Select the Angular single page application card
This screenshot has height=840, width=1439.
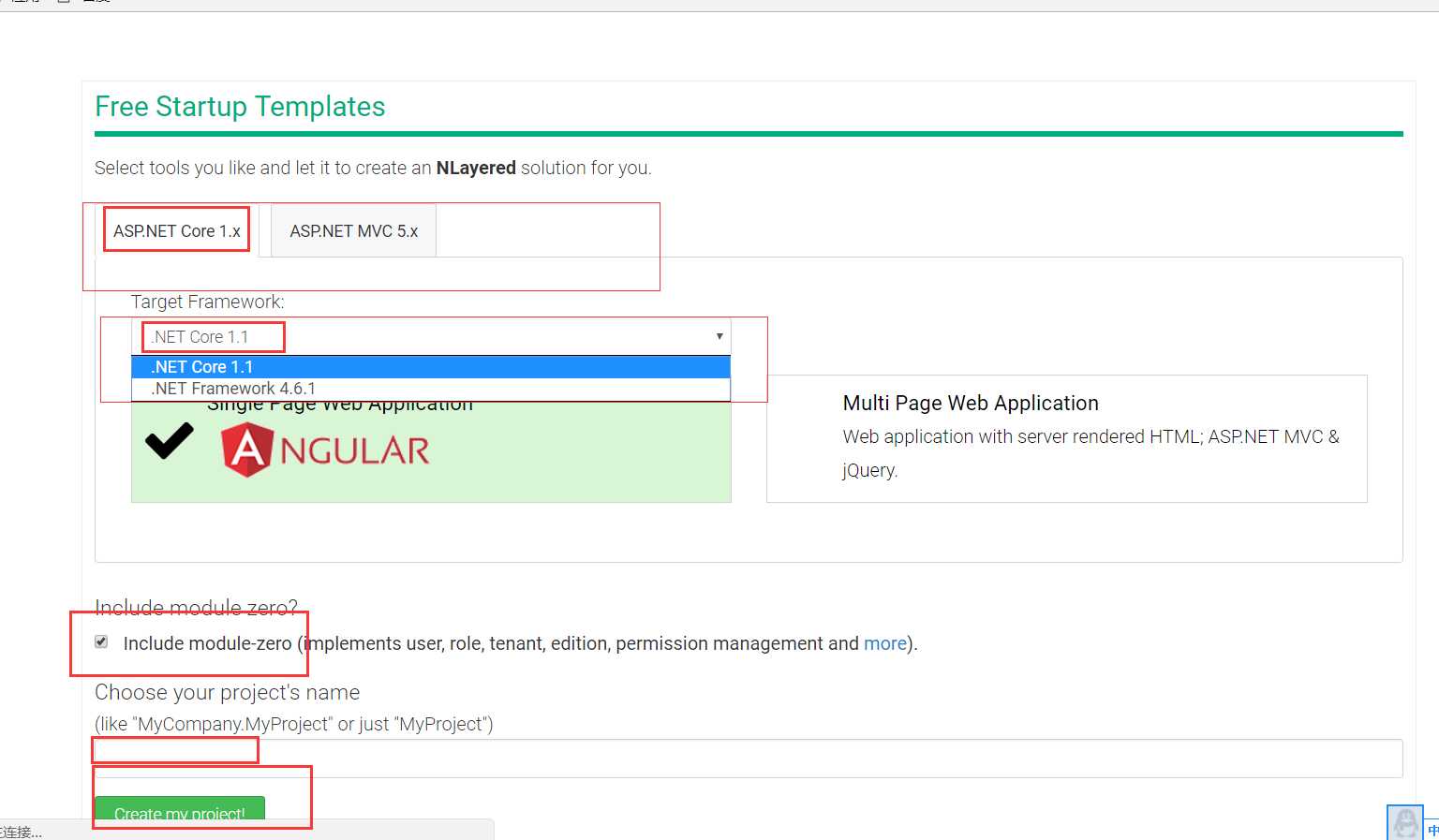[x=431, y=451]
